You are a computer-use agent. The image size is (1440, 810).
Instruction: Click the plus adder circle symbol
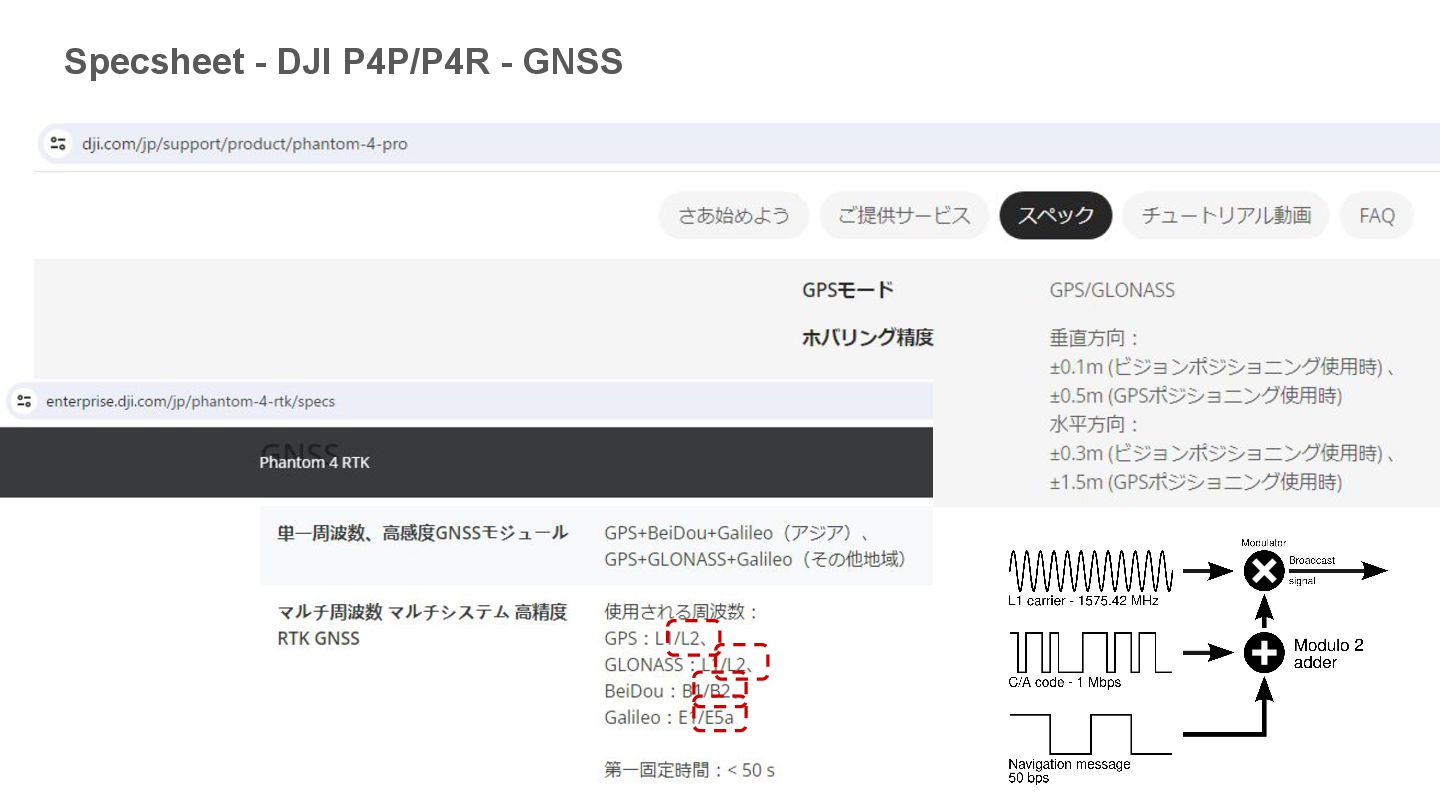1264,653
